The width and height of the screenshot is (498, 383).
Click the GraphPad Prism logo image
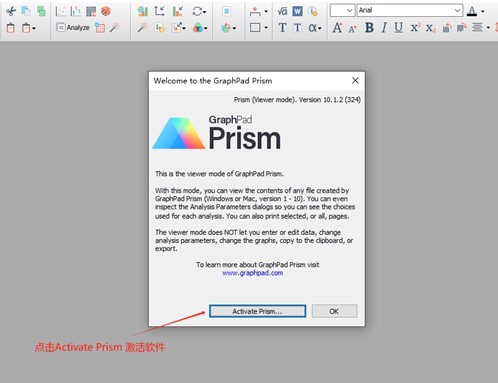coord(217,133)
